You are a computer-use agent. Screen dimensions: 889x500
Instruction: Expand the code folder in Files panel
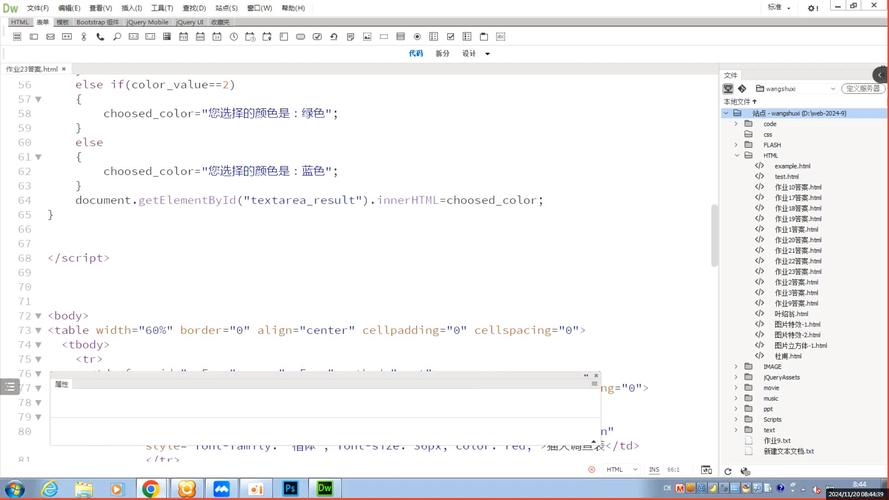736,124
